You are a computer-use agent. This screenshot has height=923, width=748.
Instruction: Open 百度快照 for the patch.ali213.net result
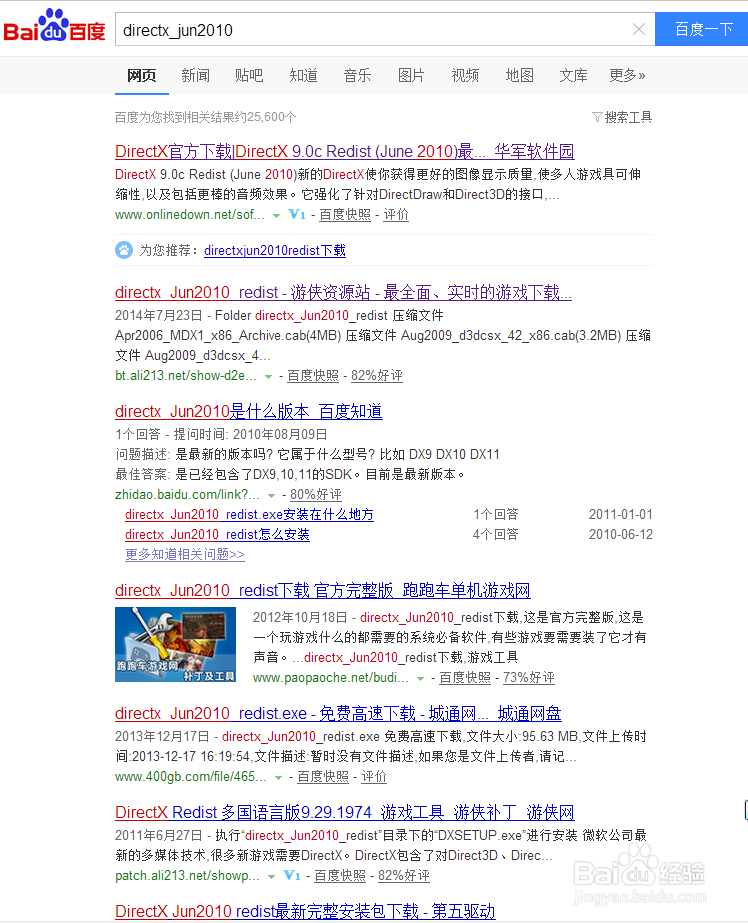pos(340,876)
